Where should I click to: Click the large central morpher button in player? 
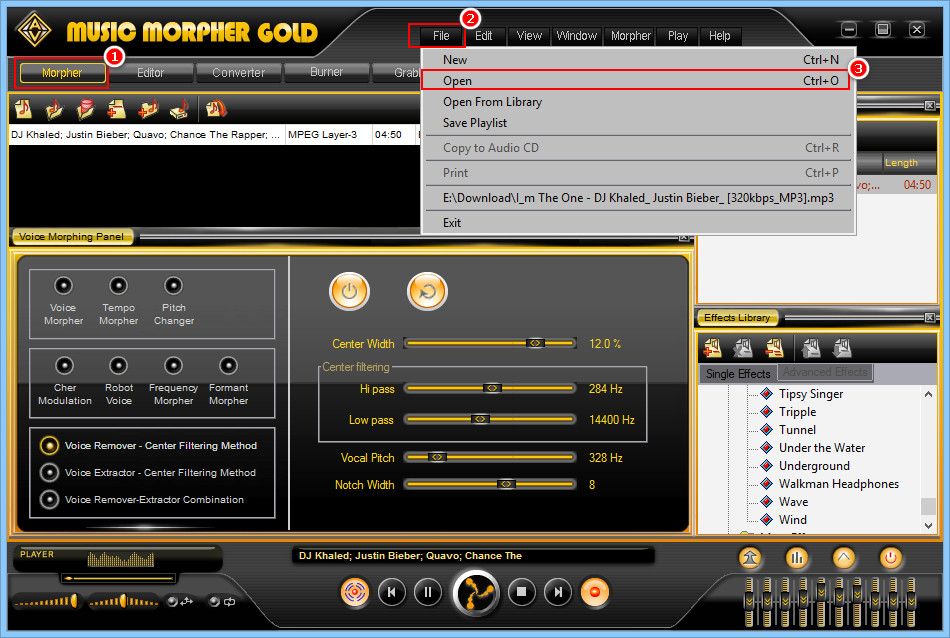coord(476,593)
